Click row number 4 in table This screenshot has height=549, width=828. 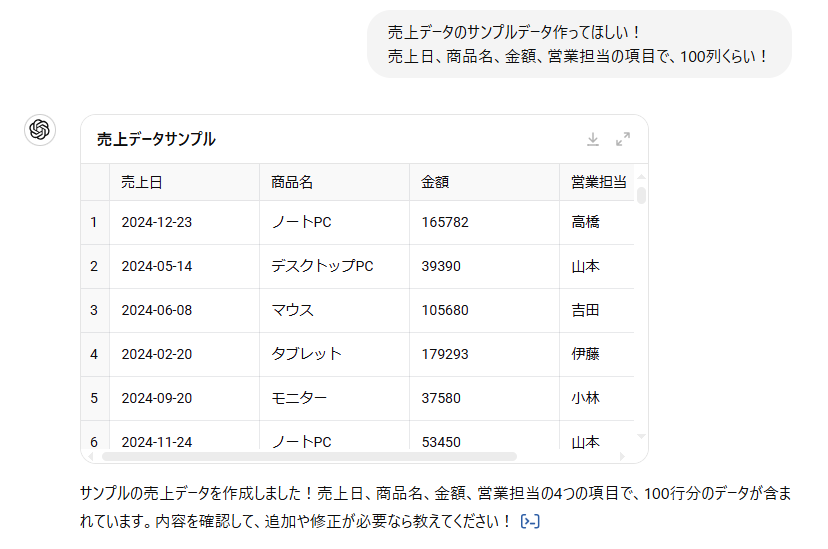(x=94, y=354)
